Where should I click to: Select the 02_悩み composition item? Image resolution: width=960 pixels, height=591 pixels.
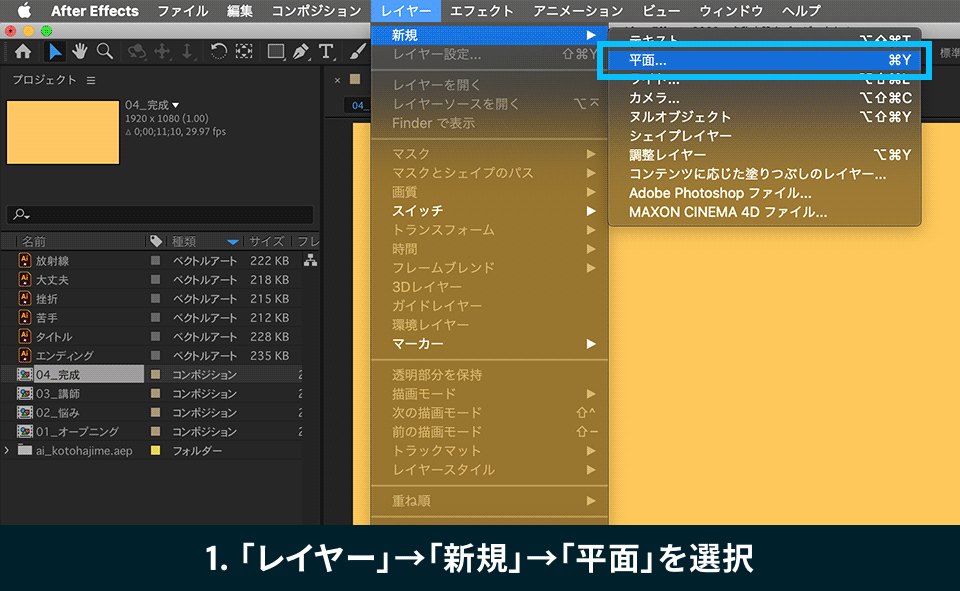[58, 412]
